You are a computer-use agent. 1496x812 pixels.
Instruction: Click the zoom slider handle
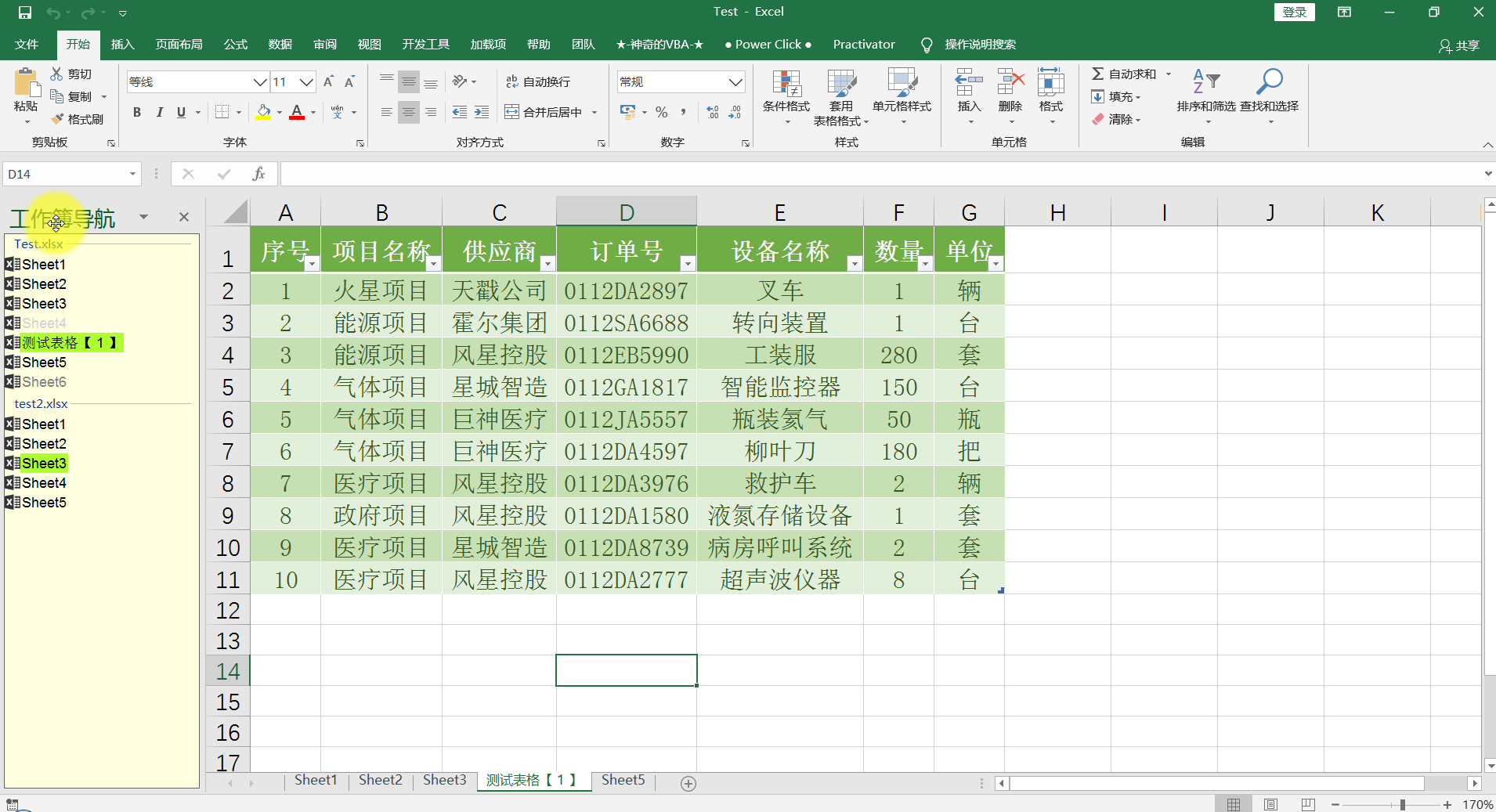point(1402,804)
